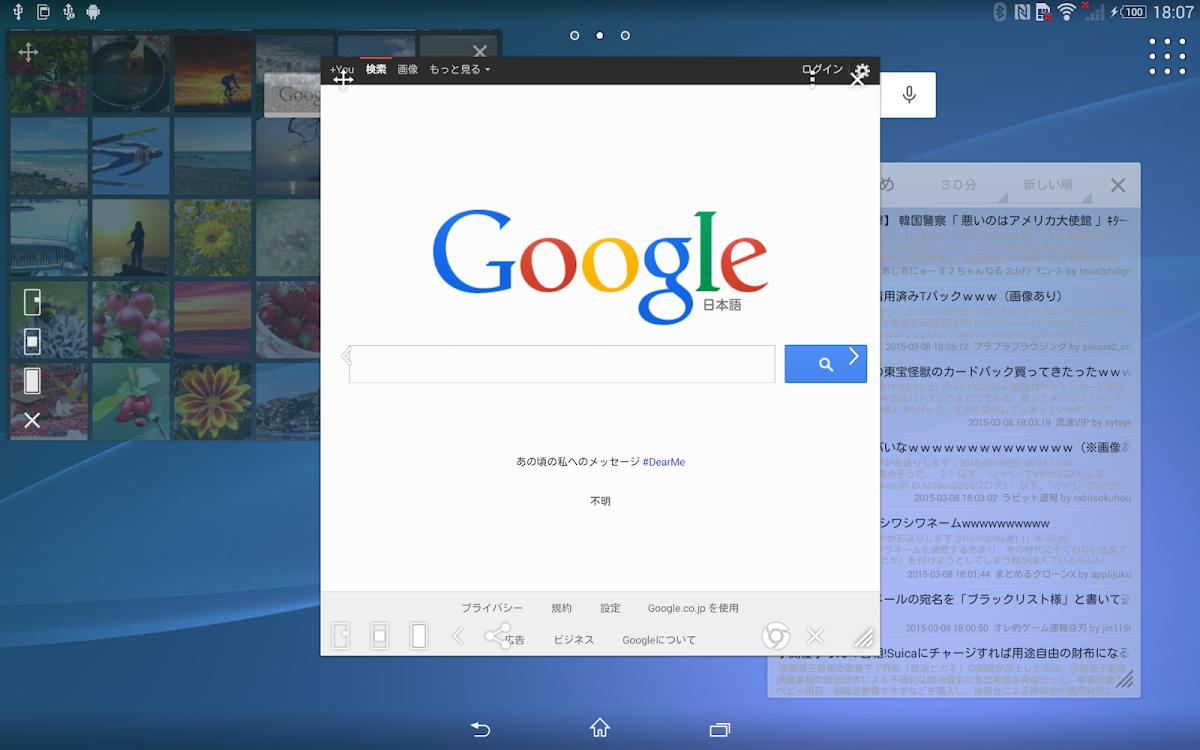Viewport: 1200px width, 750px height.
Task: Open the settings gear in the Google page header
Action: pyautogui.click(x=862, y=71)
